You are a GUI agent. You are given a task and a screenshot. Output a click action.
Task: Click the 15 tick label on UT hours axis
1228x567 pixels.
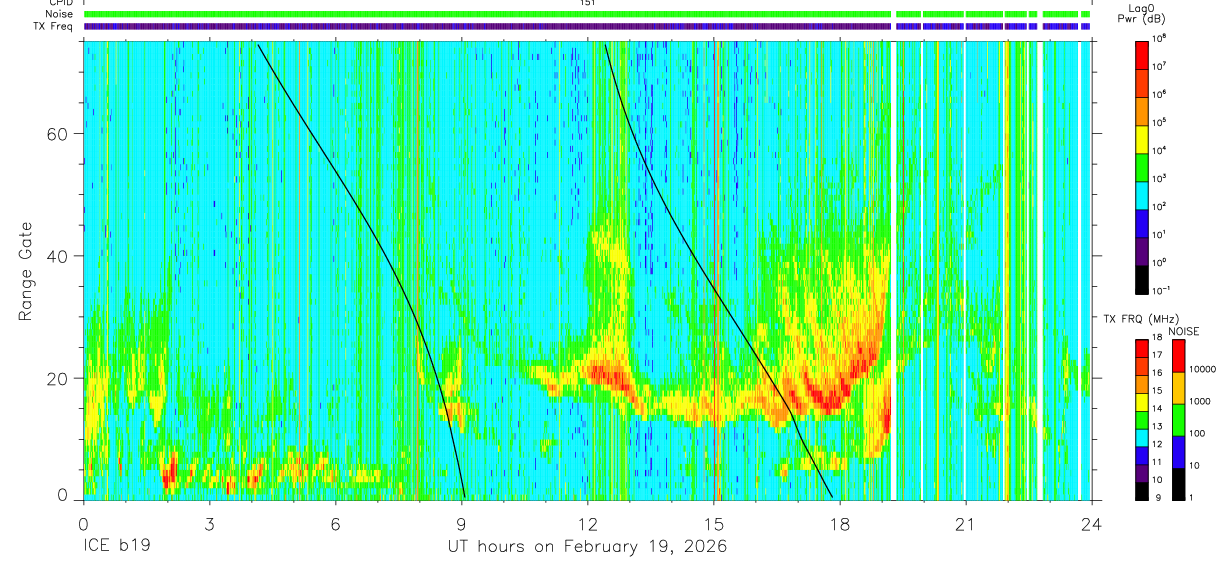point(713,524)
